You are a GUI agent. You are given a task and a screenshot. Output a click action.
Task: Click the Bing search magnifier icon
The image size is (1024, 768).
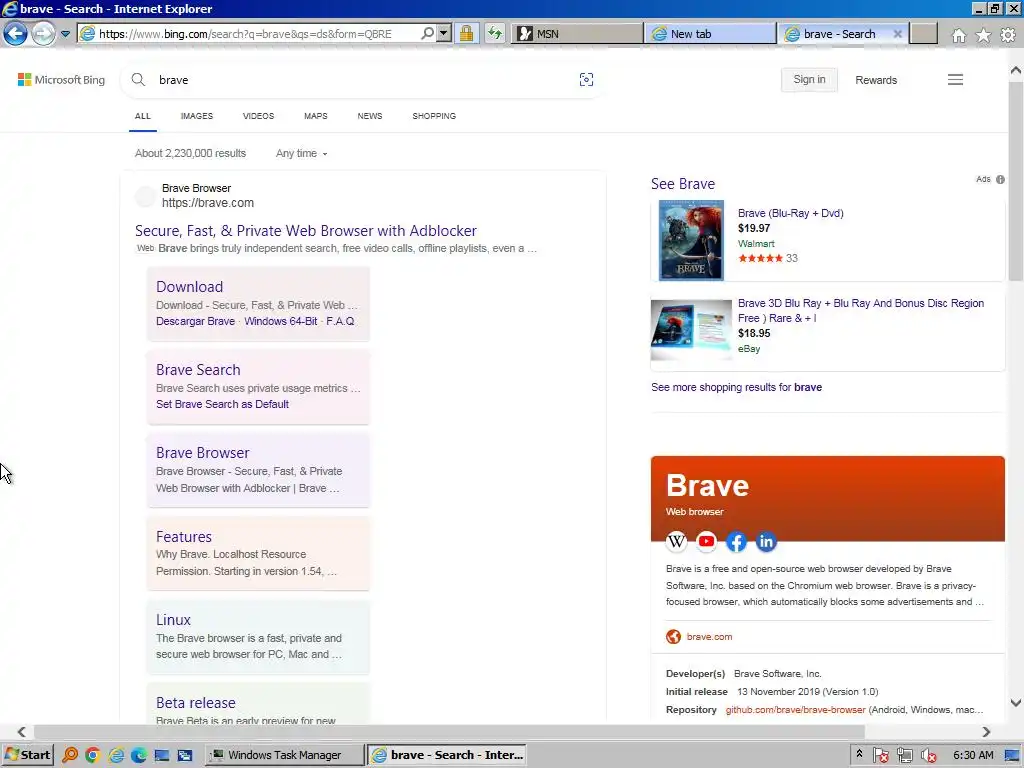coord(138,80)
